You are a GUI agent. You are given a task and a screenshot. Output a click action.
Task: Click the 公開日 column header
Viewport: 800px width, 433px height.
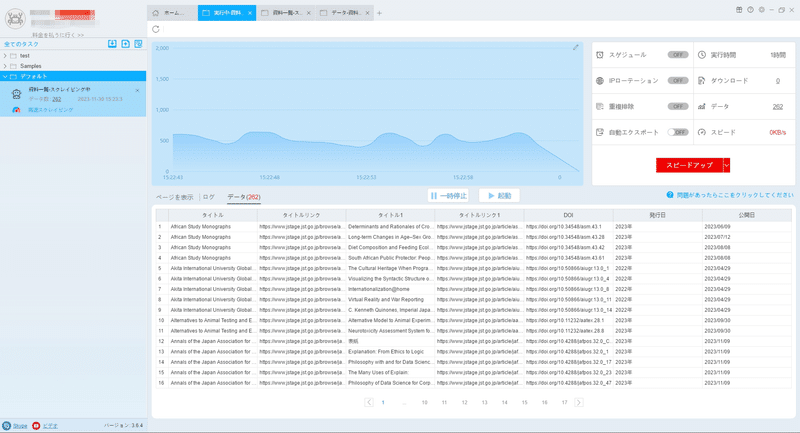pyautogui.click(x=746, y=215)
